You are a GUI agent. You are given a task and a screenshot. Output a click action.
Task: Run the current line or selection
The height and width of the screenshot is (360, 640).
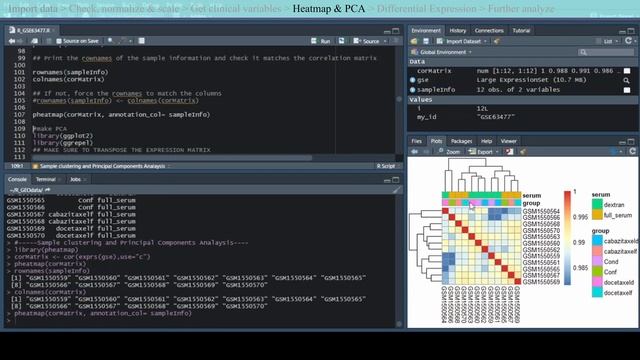coord(321,41)
